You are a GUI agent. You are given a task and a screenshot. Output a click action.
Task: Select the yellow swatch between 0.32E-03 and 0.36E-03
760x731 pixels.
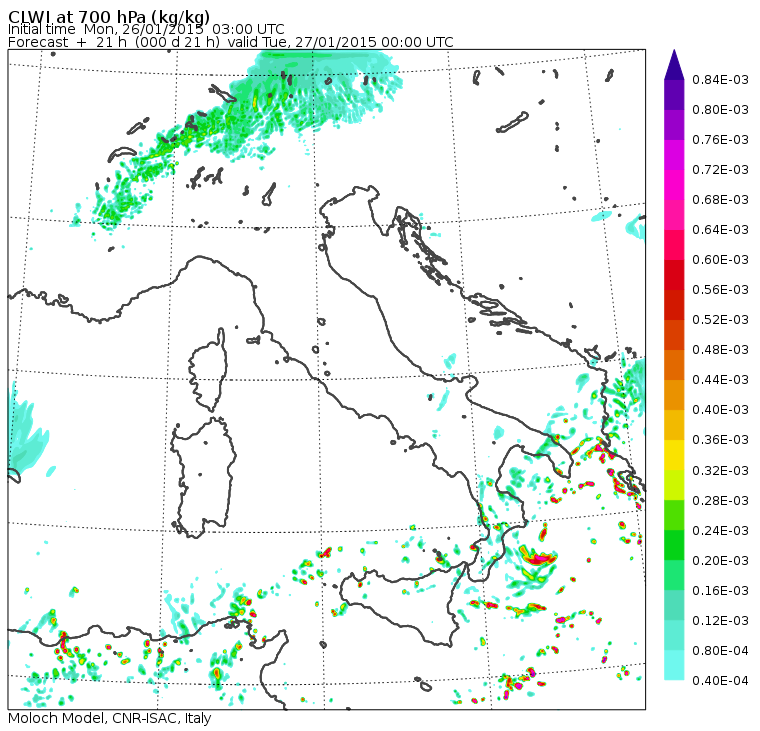pos(674,456)
